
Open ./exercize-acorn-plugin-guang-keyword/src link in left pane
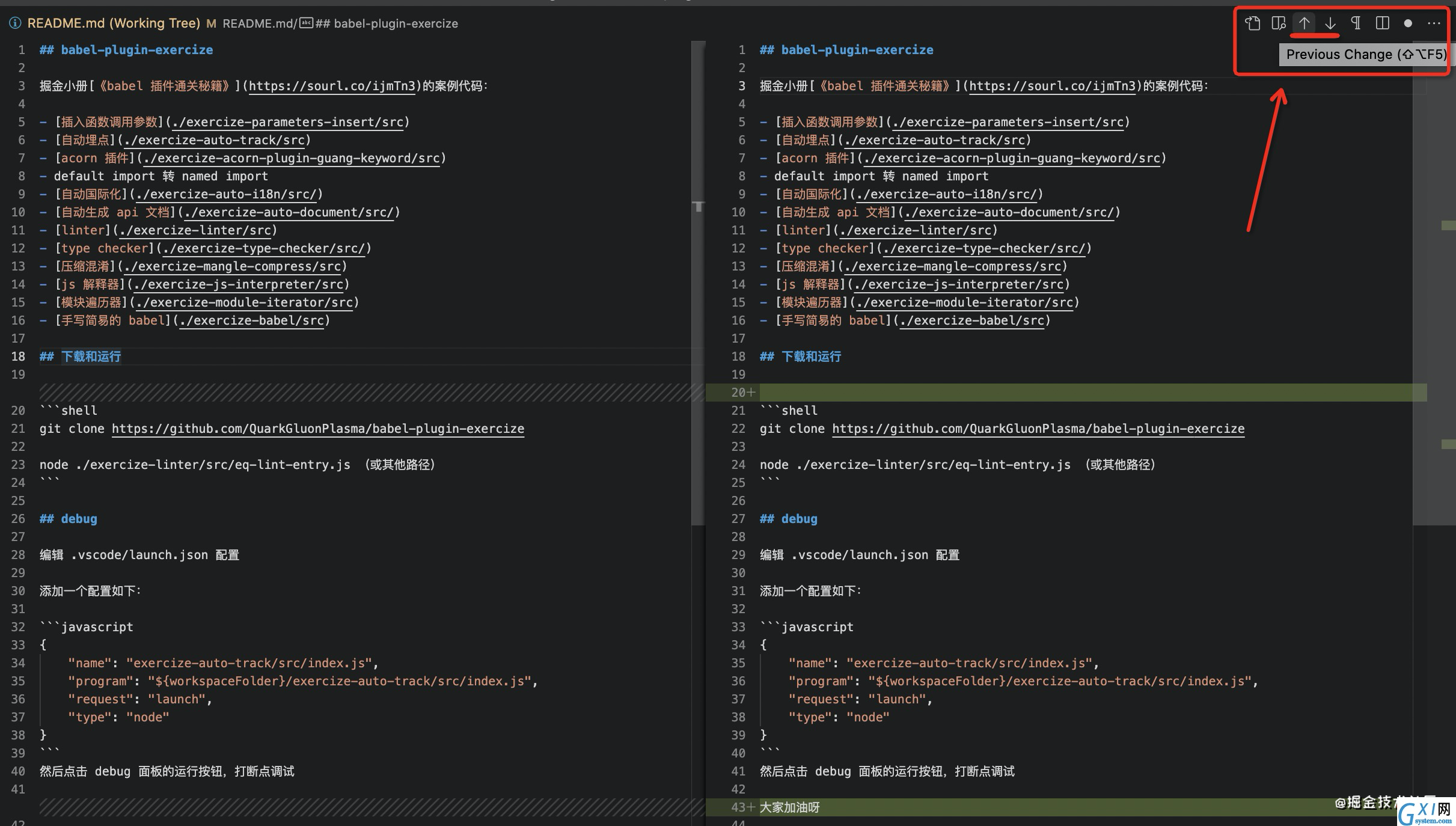292,158
